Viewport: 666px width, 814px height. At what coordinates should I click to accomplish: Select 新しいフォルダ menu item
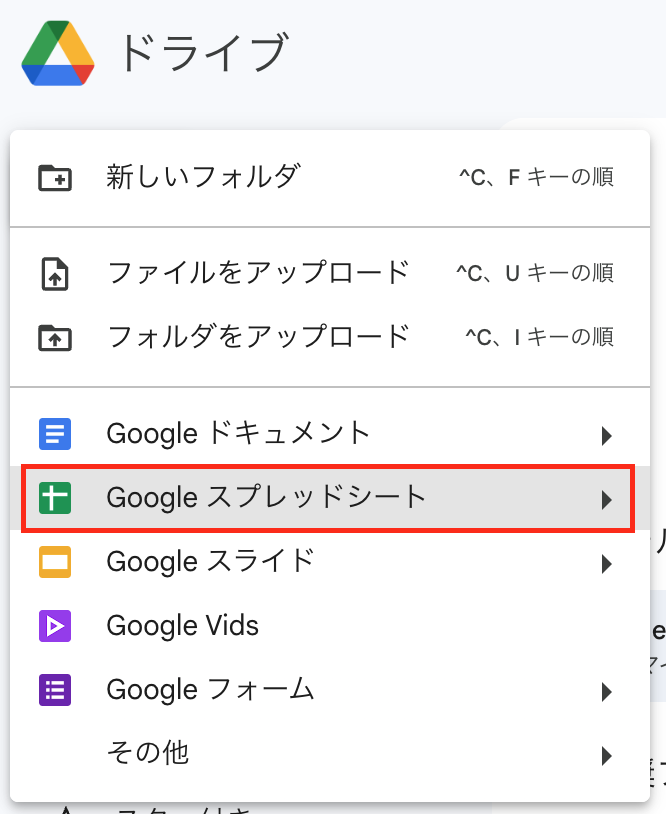pyautogui.click(x=203, y=177)
